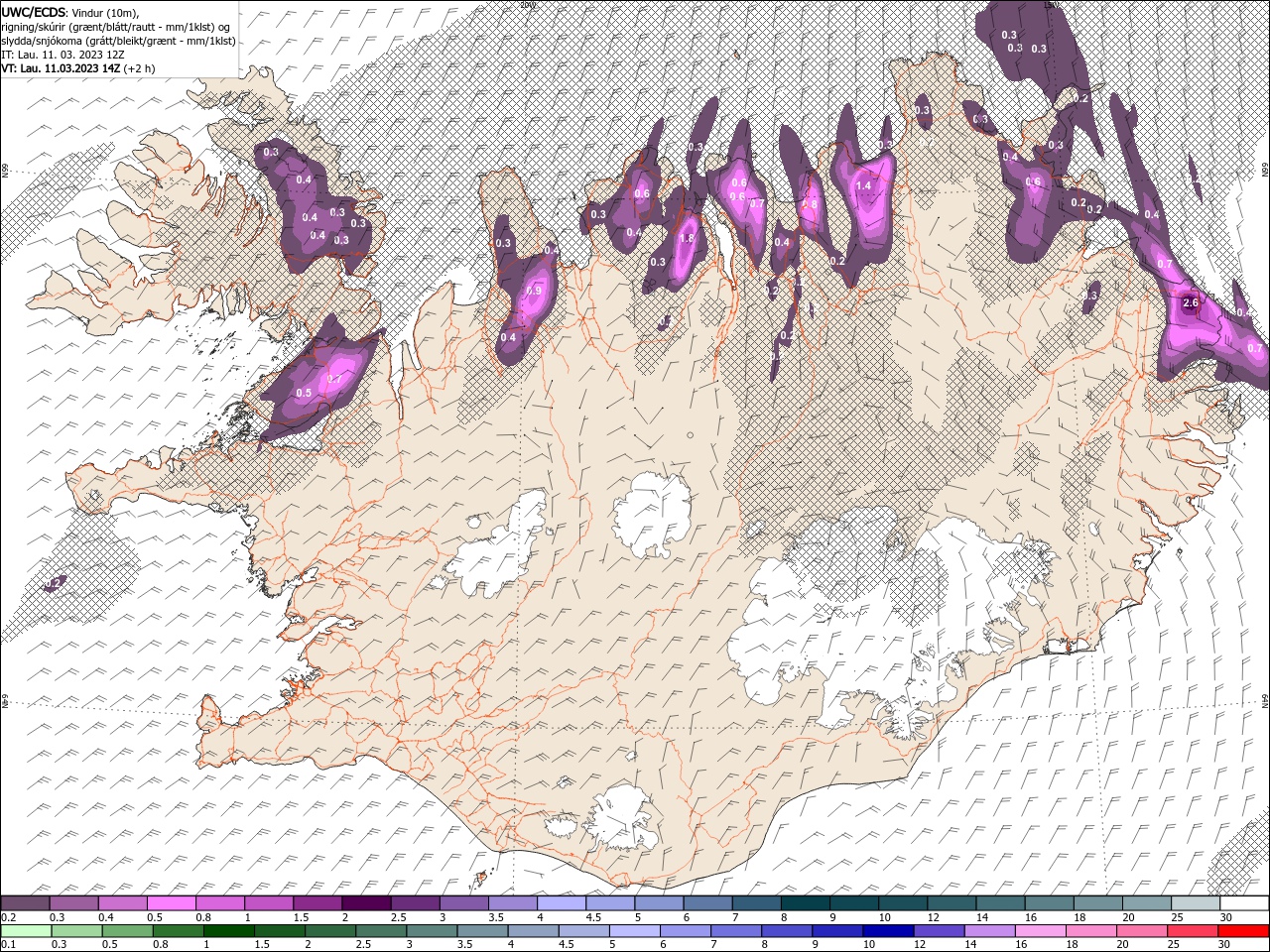Click the 'slydda/snjókoma' legend description line
Viewport: 1270px width, 952px height.
pos(119,41)
